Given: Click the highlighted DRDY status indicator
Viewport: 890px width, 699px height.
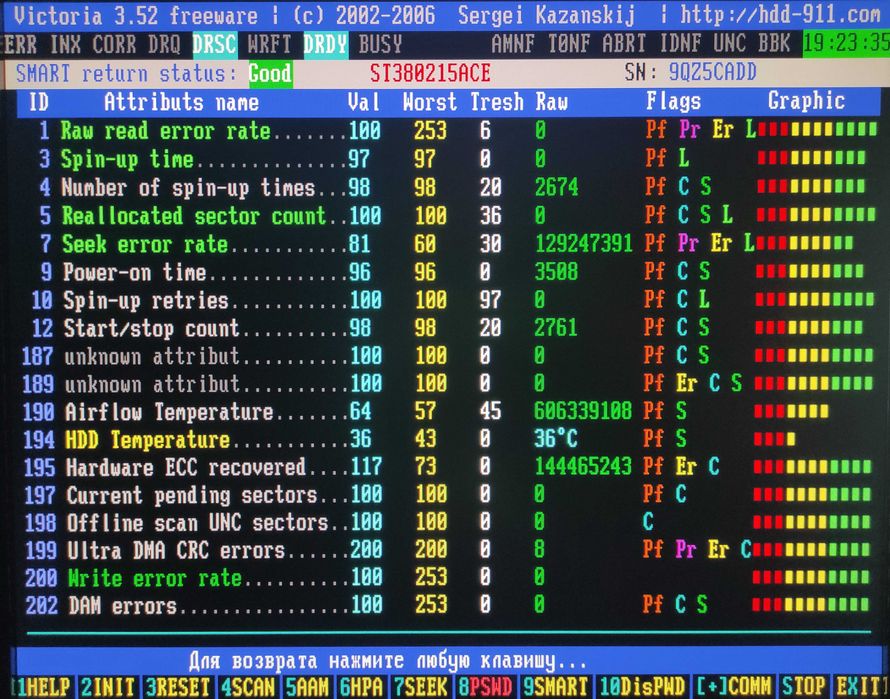Looking at the screenshot, I should point(326,44).
